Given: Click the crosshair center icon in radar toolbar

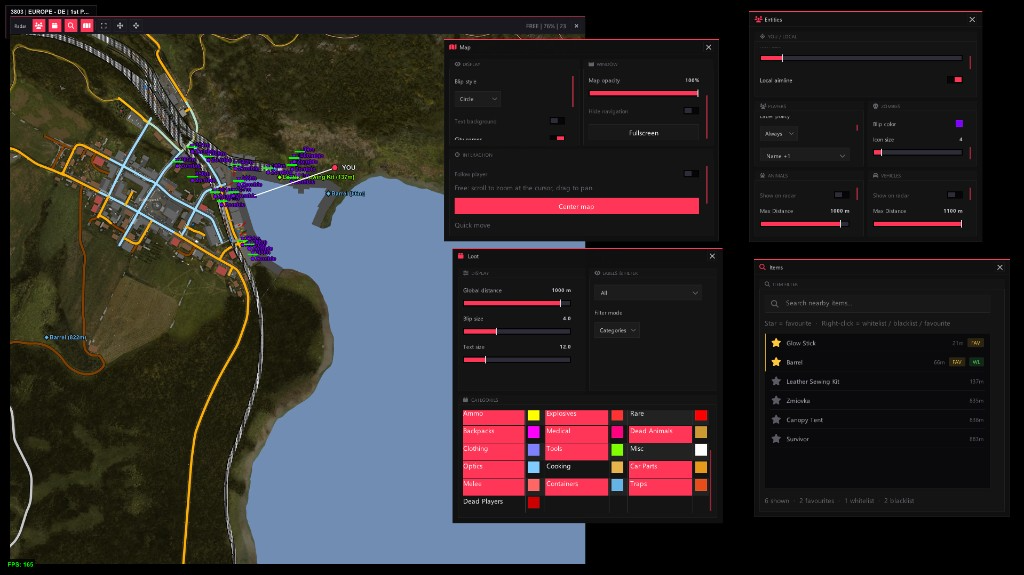Looking at the screenshot, I should pyautogui.click(x=136, y=25).
